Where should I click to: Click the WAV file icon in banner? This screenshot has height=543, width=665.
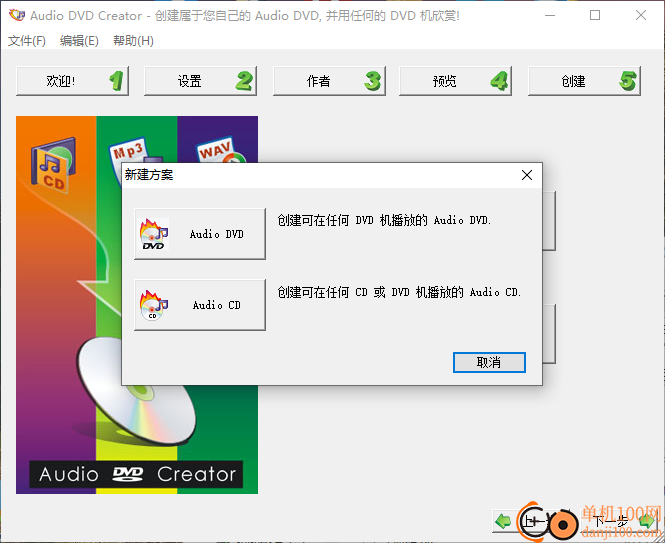220,150
